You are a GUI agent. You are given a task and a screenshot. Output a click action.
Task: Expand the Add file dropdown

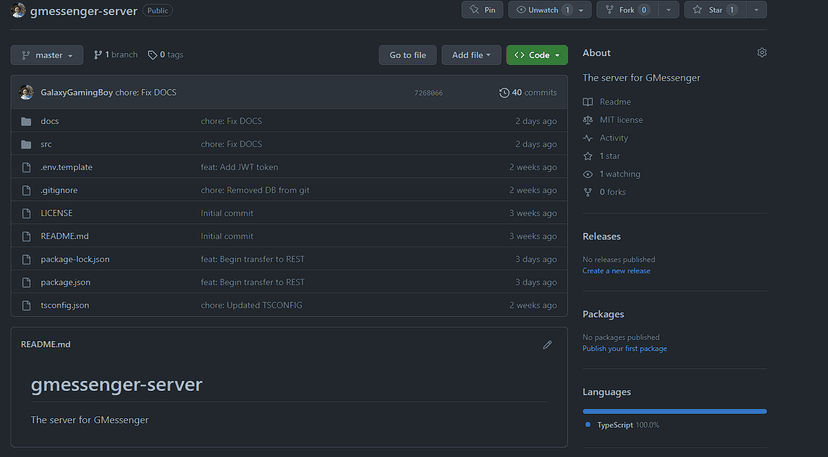[x=471, y=55]
